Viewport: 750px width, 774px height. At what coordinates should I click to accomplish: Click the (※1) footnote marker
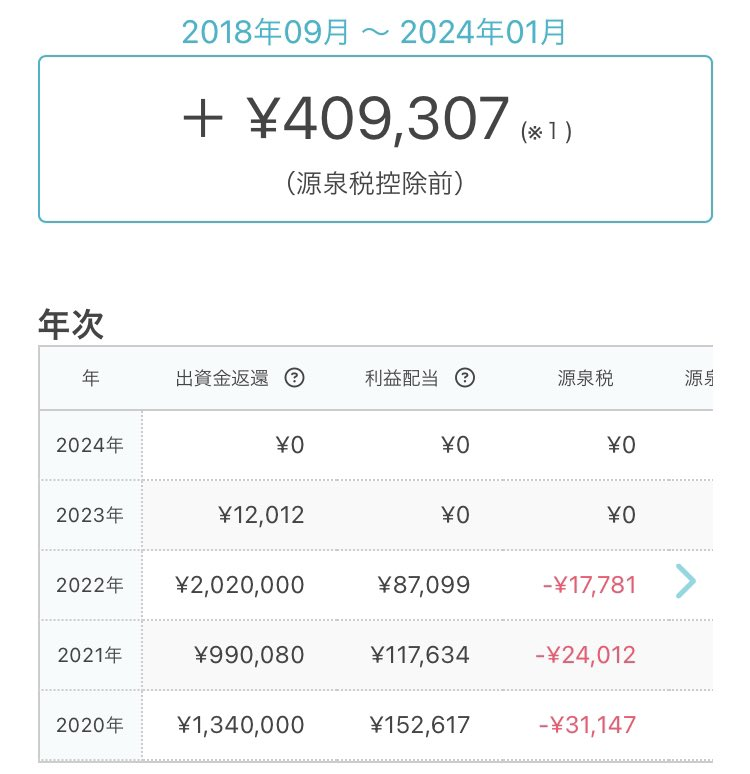point(546,132)
